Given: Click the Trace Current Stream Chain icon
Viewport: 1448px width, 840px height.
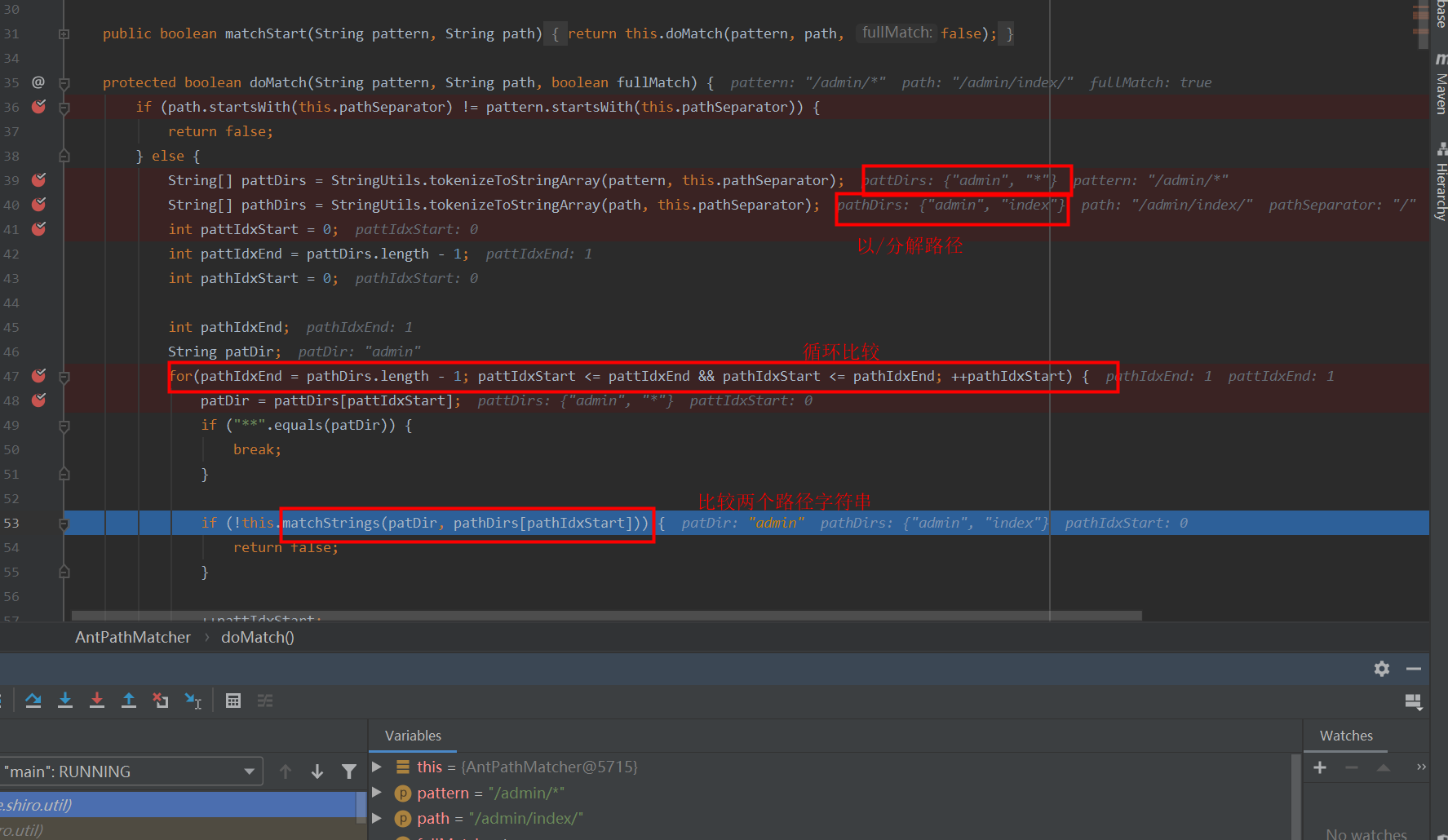Looking at the screenshot, I should pos(265,701).
